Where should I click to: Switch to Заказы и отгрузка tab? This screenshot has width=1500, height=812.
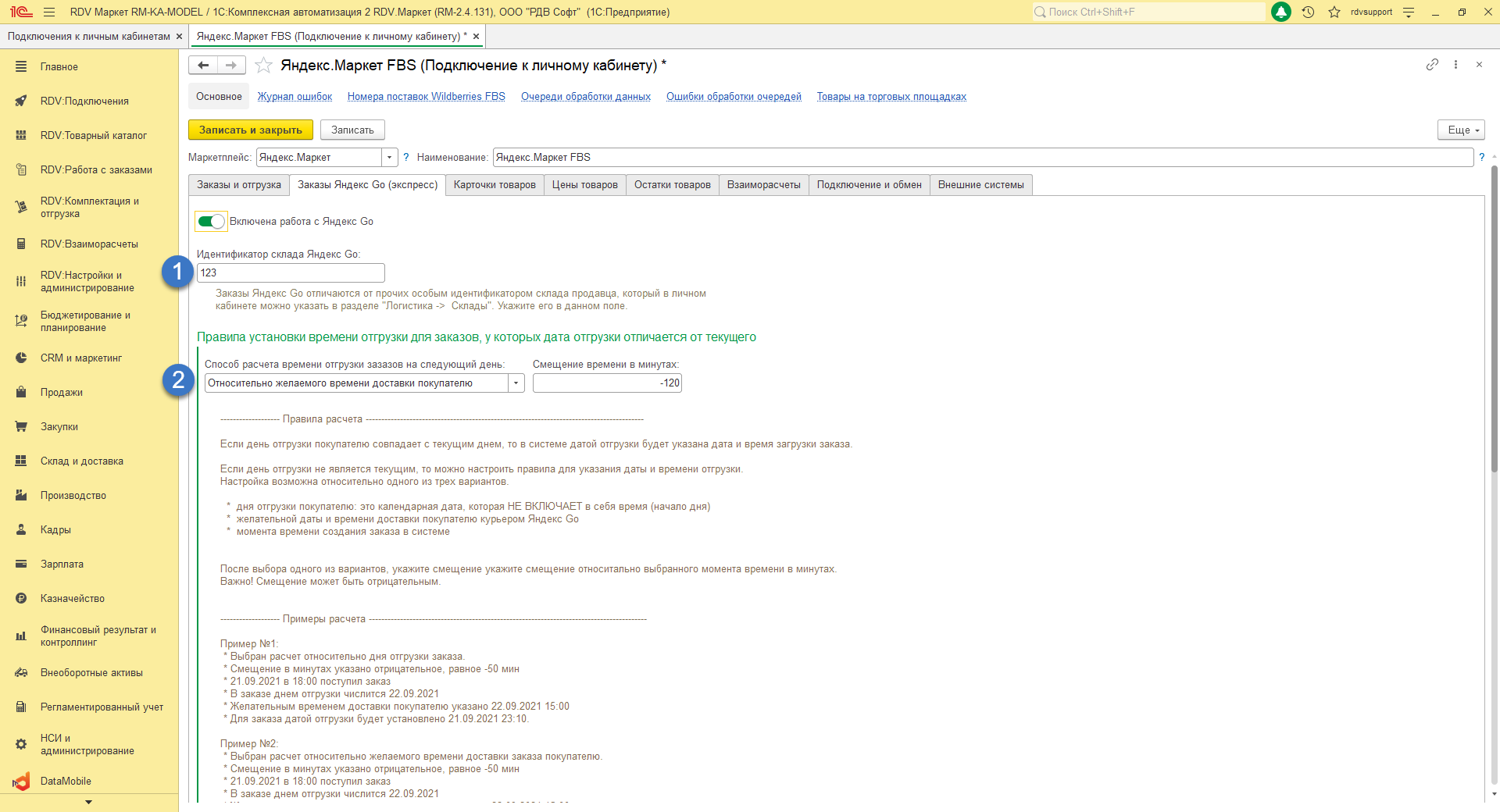click(239, 185)
